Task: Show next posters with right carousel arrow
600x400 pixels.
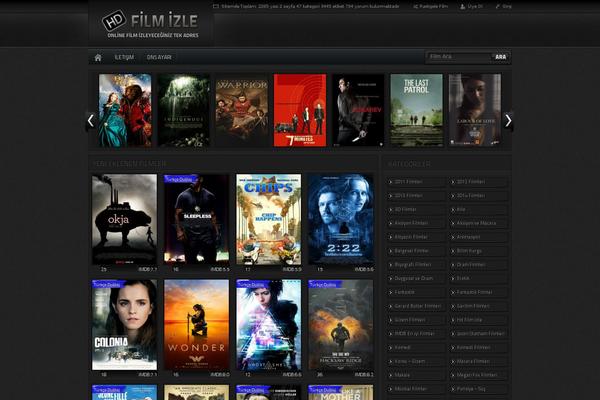Action: [508, 121]
